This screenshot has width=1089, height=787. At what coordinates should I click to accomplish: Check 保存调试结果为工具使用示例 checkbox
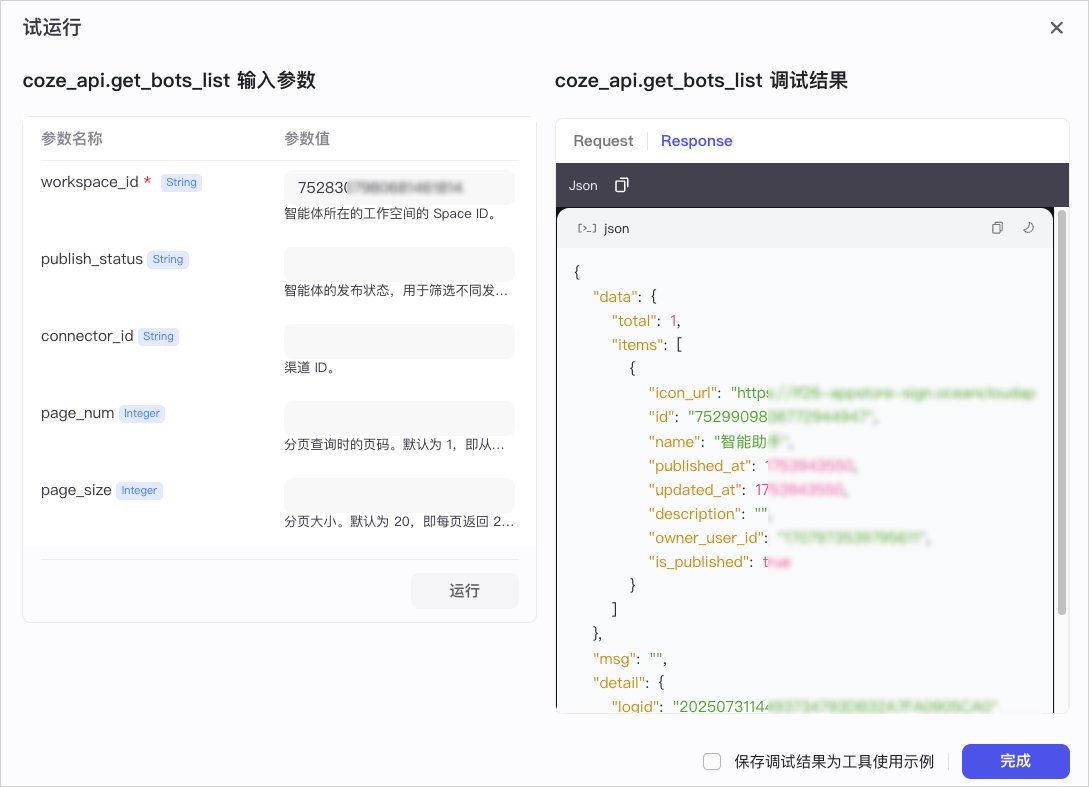pyautogui.click(x=712, y=761)
